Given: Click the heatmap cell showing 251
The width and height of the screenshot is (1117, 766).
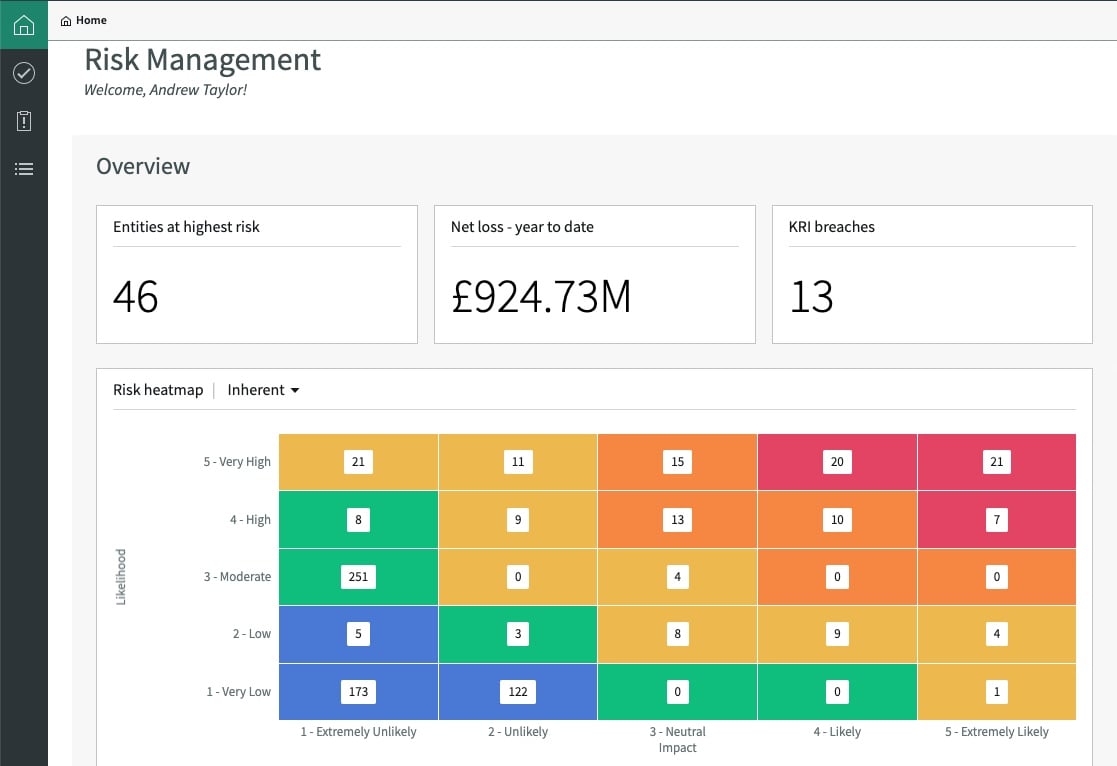Looking at the screenshot, I should coord(358,577).
